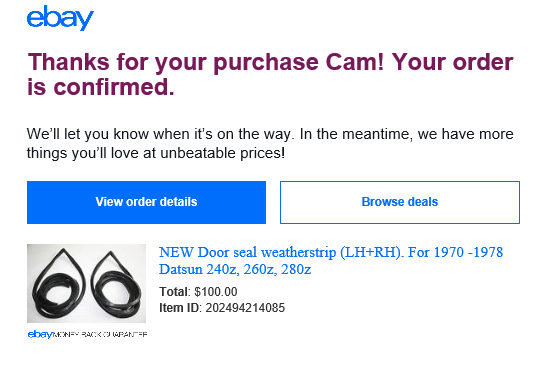Screen dimensions: 558x366
Task: Click the bold 'Total:' label
Action: (175, 292)
